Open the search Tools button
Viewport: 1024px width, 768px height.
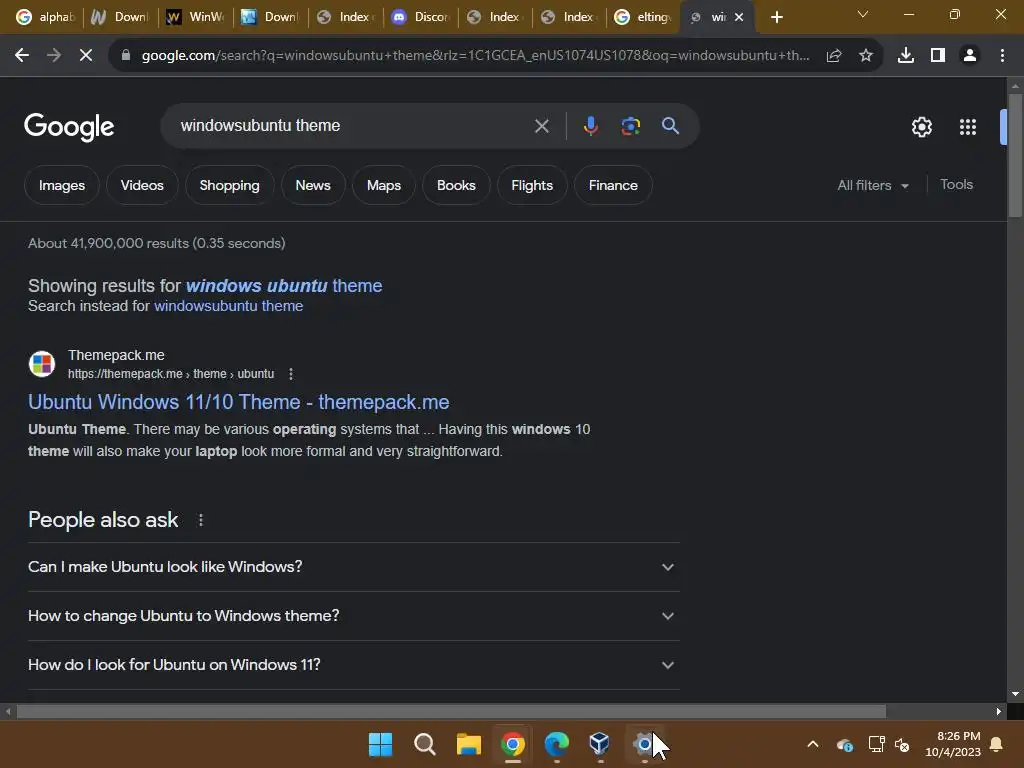956,185
